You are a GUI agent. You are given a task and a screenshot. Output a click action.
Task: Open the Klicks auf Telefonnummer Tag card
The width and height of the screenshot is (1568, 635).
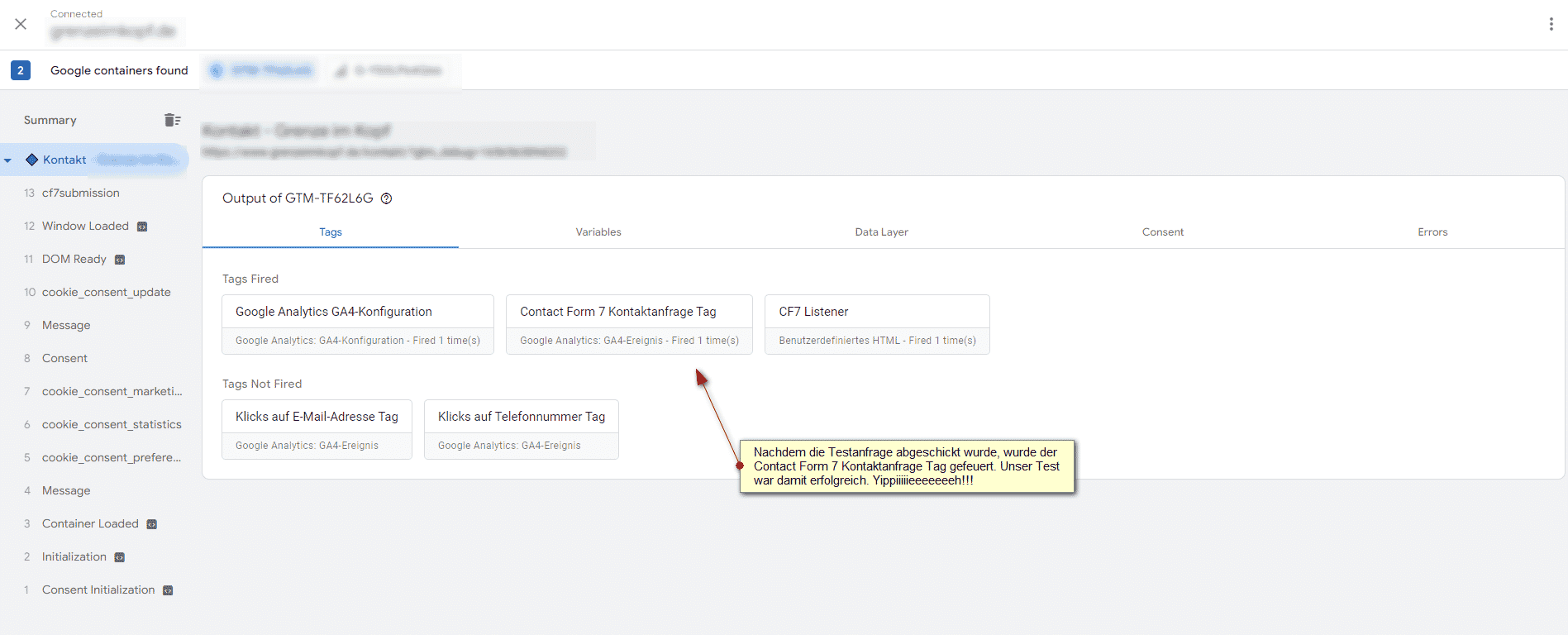coord(522,430)
